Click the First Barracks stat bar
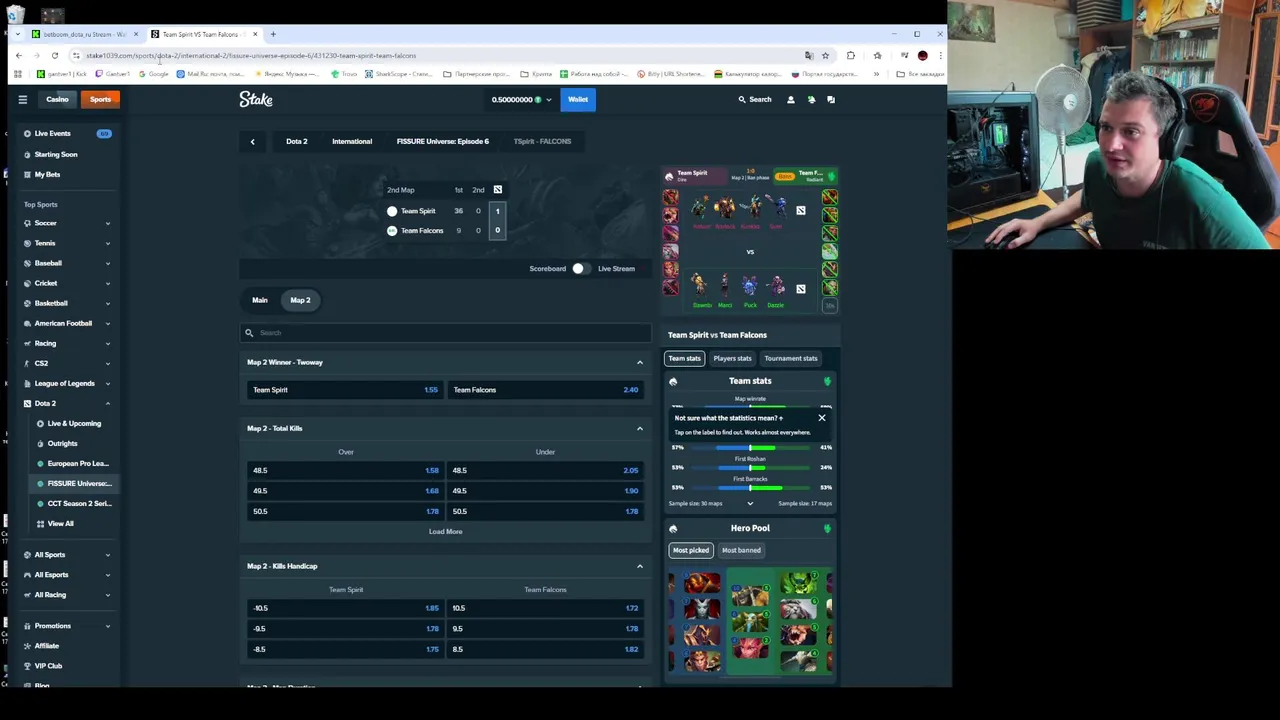The image size is (1280, 720). [750, 487]
